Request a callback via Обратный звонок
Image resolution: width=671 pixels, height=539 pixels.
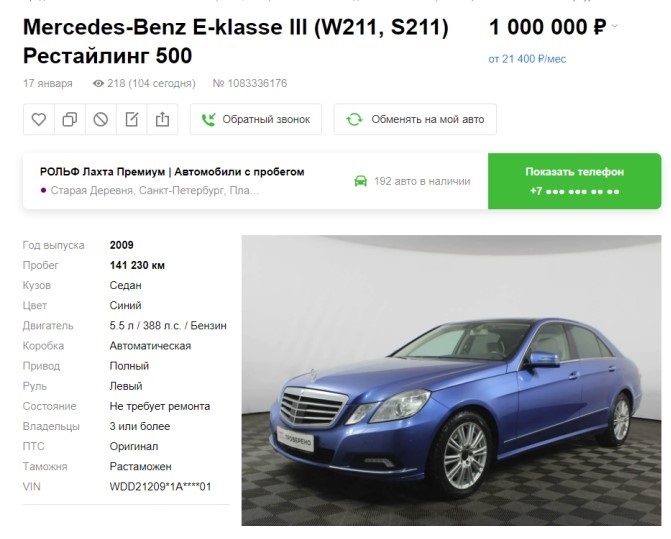256,119
